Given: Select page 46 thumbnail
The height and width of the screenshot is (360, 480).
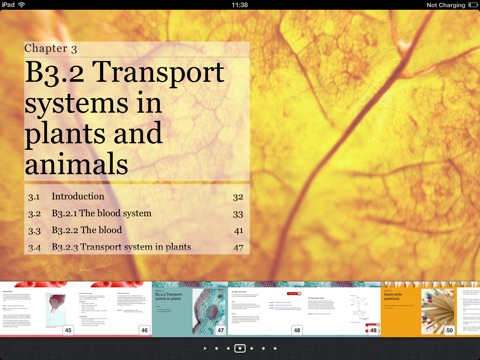Looking at the screenshot, I should (x=114, y=309).
